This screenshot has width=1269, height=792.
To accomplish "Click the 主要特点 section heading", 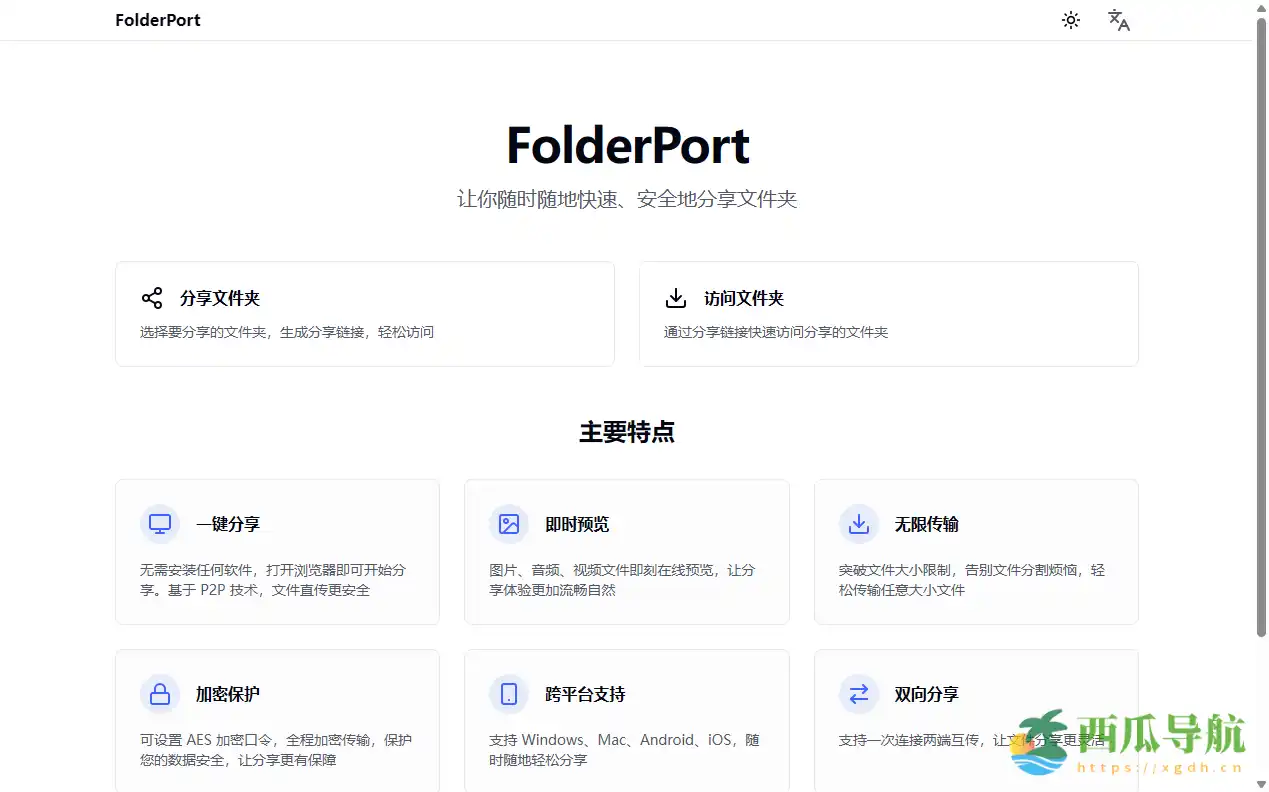I will (627, 432).
